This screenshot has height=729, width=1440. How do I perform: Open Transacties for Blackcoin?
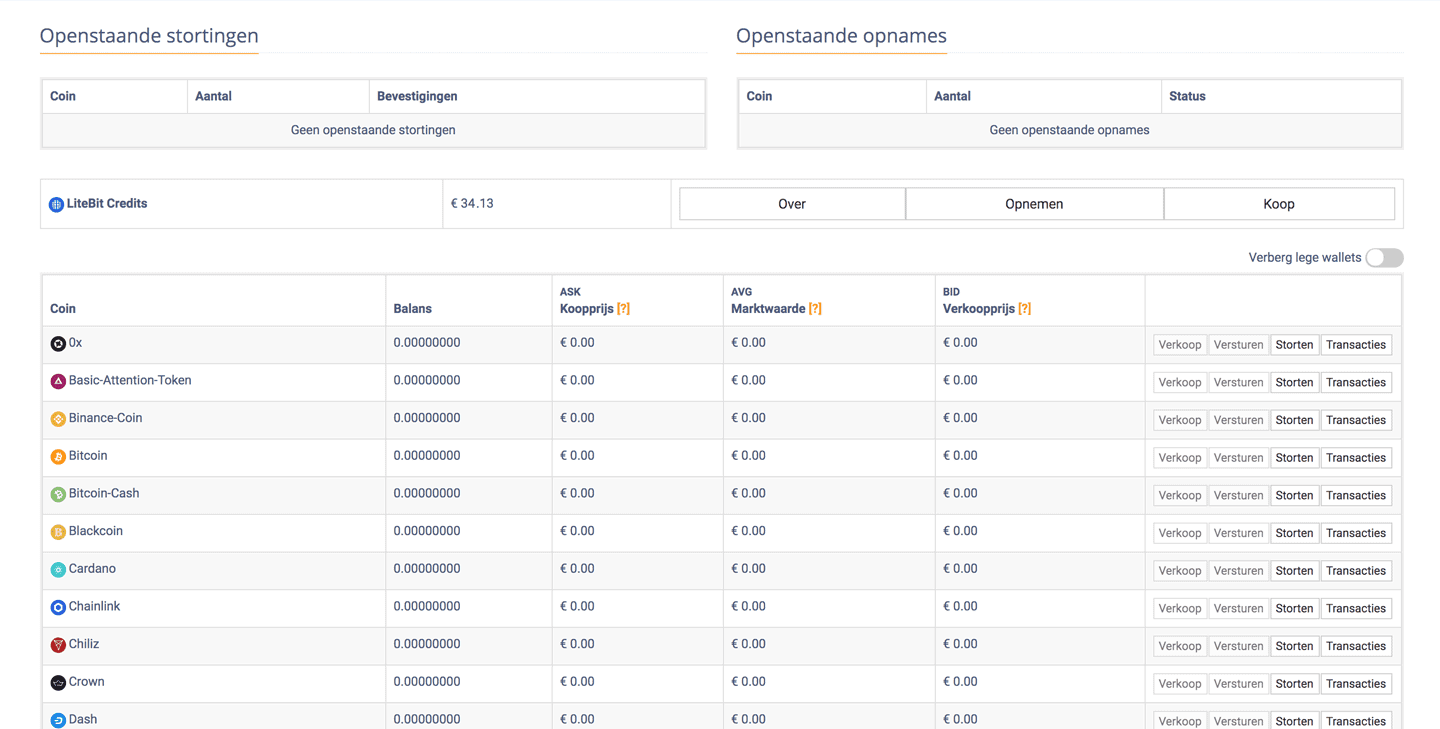coord(1356,533)
